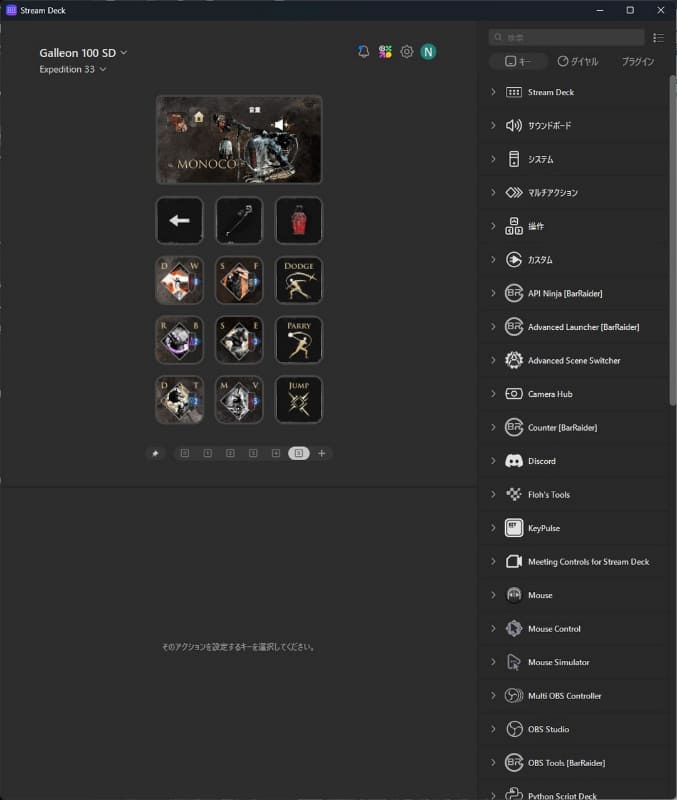The height and width of the screenshot is (800, 677).
Task: Select the R B skill key
Action: coord(180,340)
